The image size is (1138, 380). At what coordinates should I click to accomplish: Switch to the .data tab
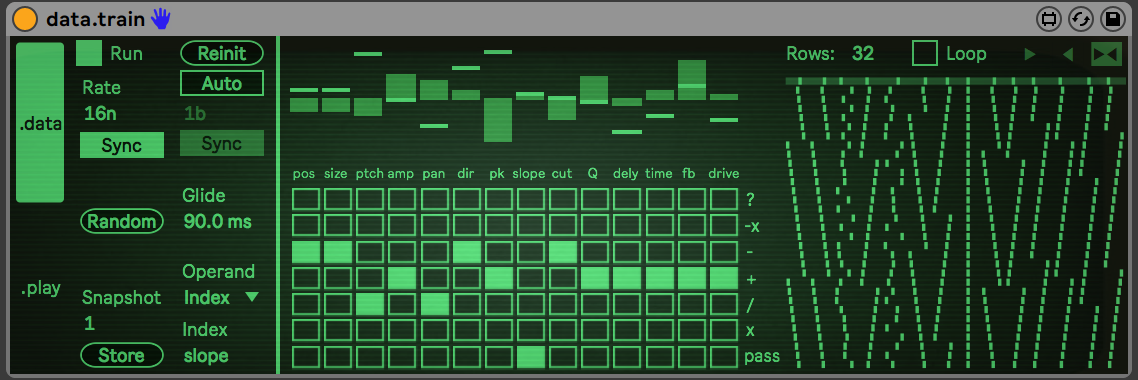[40, 123]
